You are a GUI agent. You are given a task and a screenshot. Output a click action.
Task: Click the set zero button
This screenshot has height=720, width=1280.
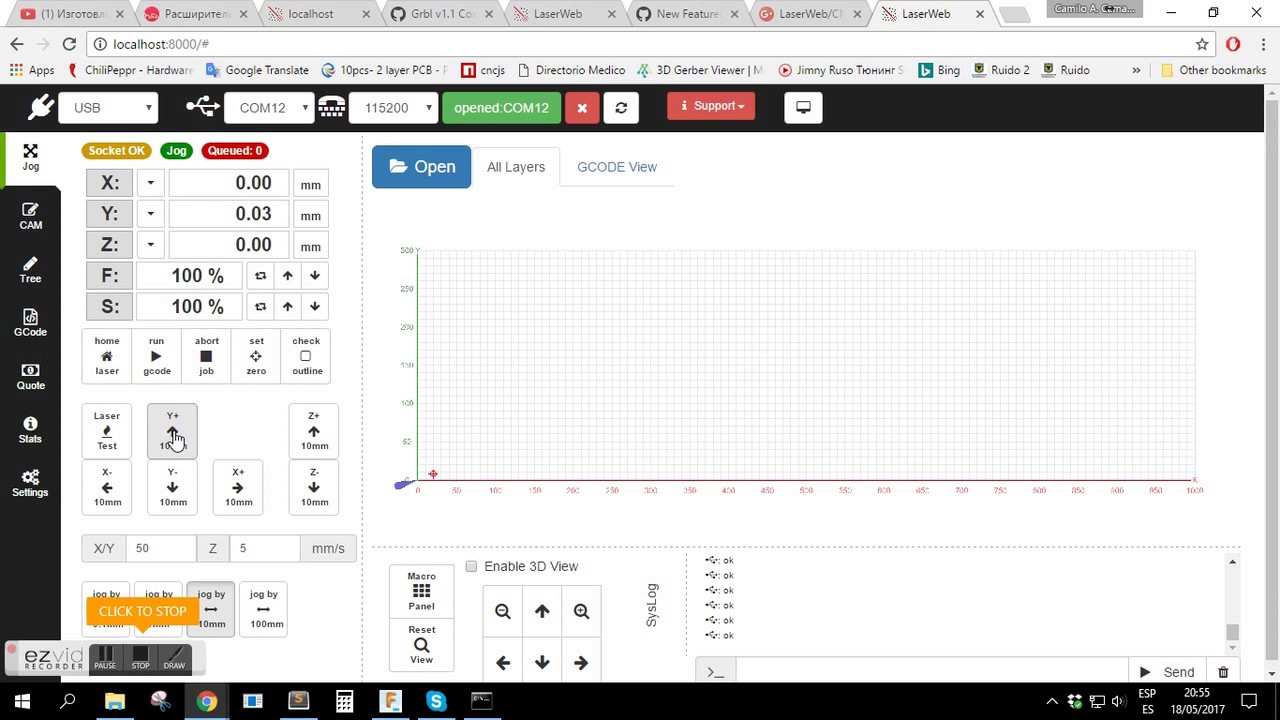[x=256, y=356]
